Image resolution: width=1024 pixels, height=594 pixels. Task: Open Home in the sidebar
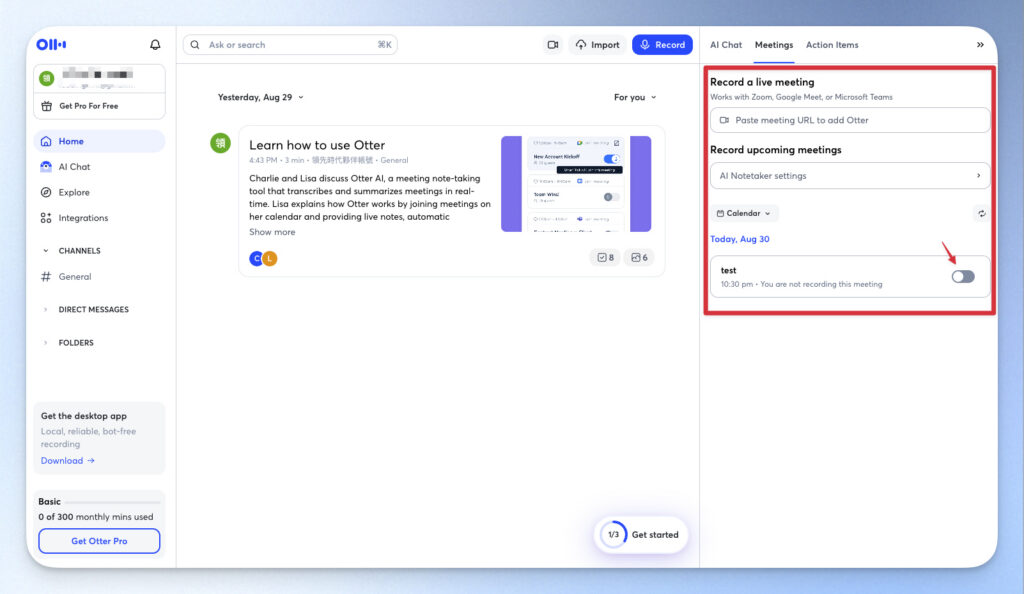99,141
